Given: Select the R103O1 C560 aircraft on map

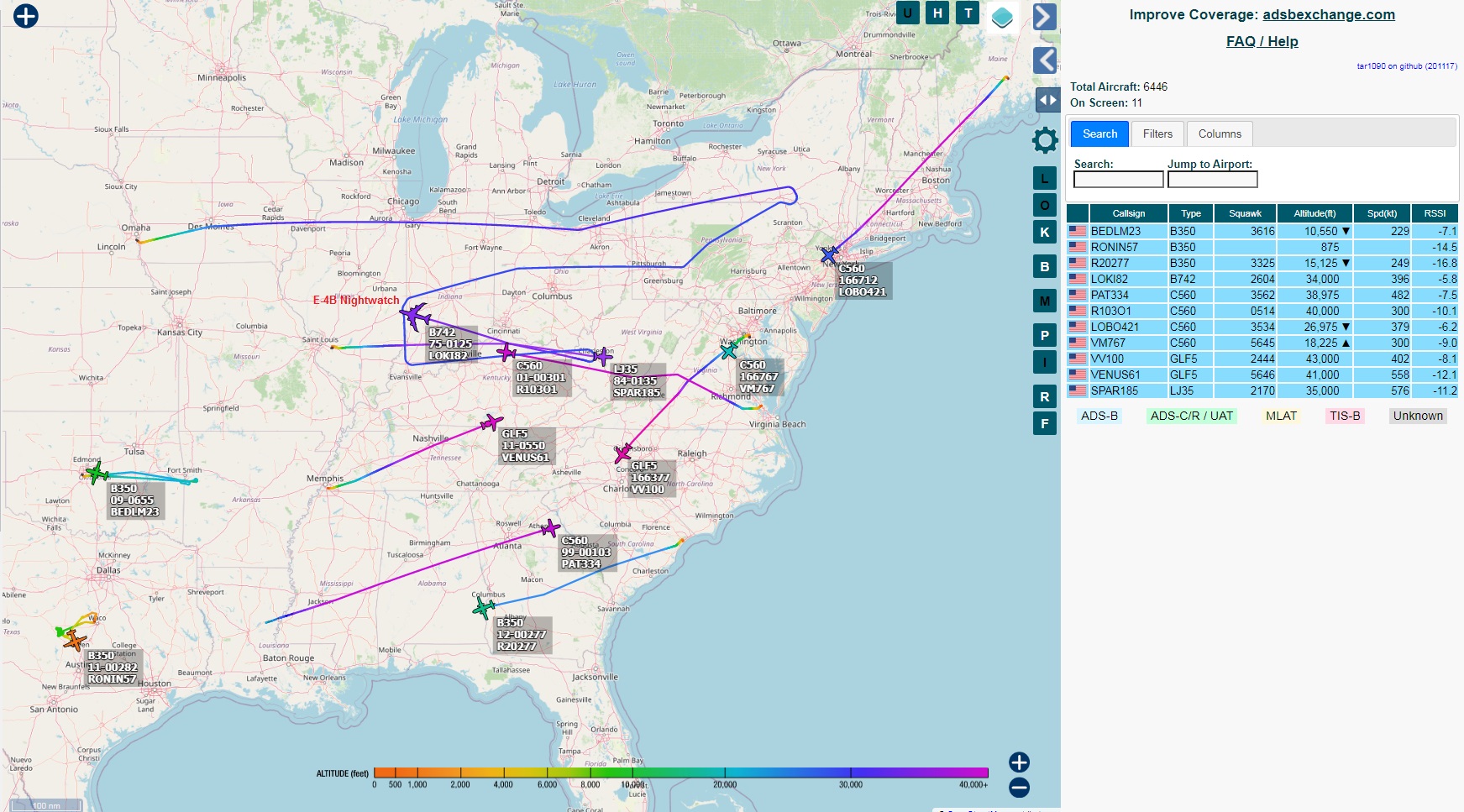Looking at the screenshot, I should (506, 352).
